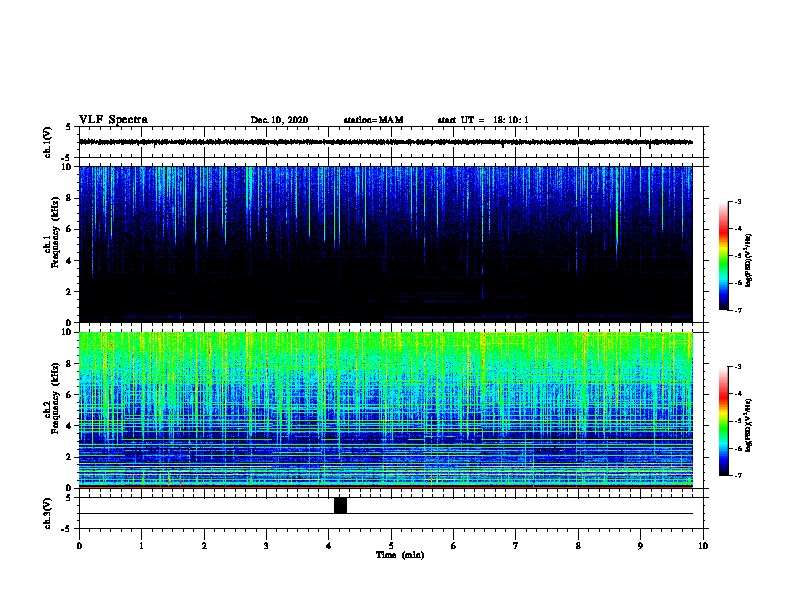Click the "Time (min)" axis title
Image resolution: width=792 pixels, height=612 pixels.
400,555
